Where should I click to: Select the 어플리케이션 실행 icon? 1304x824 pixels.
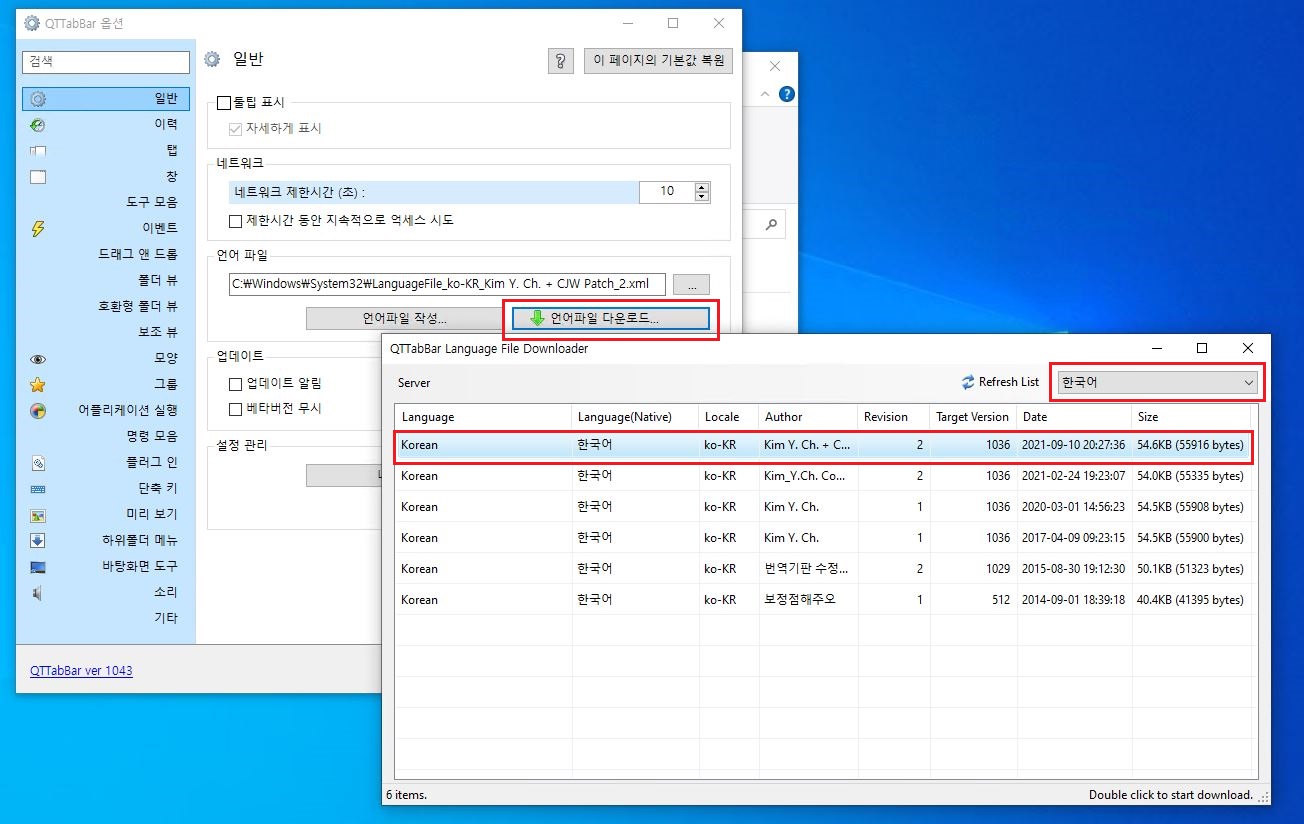click(38, 410)
